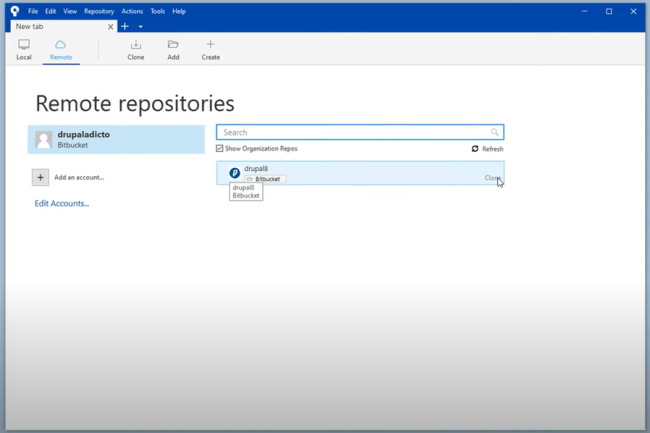Image resolution: width=650 pixels, height=433 pixels.
Task: Click the Bitbucket tag under drupal8
Action: 265,179
